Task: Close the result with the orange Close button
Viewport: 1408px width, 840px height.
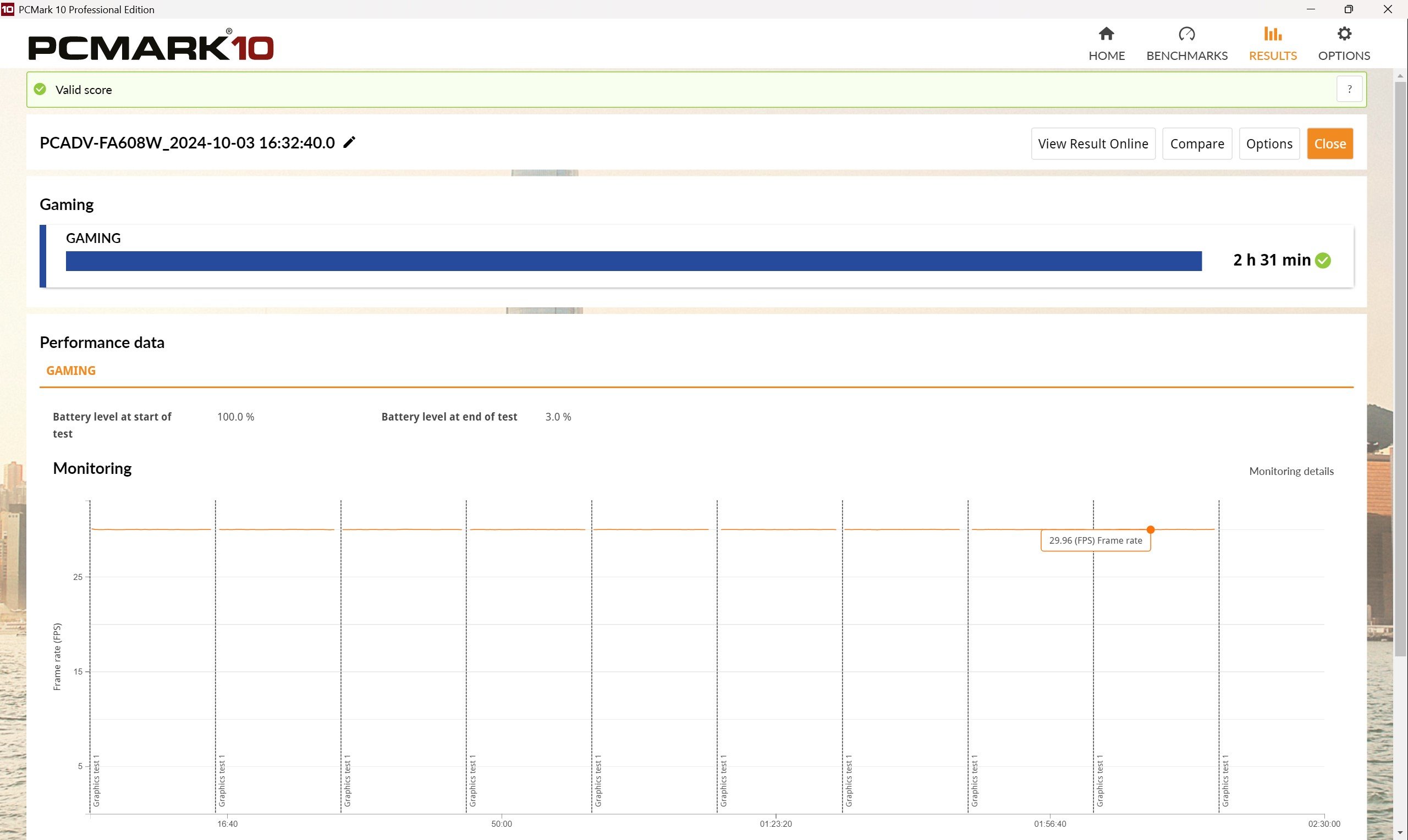Action: pyautogui.click(x=1329, y=144)
